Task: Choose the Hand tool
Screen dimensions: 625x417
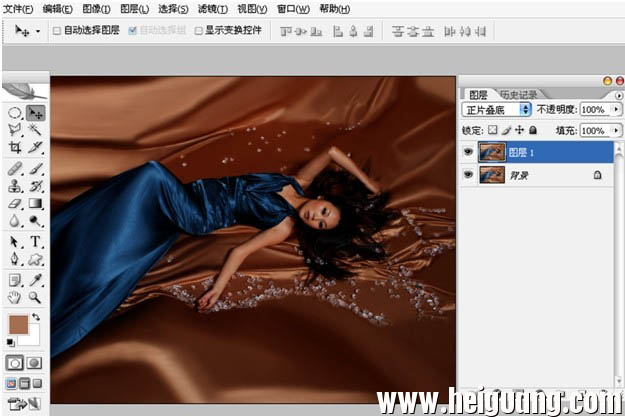Action: click(15, 297)
